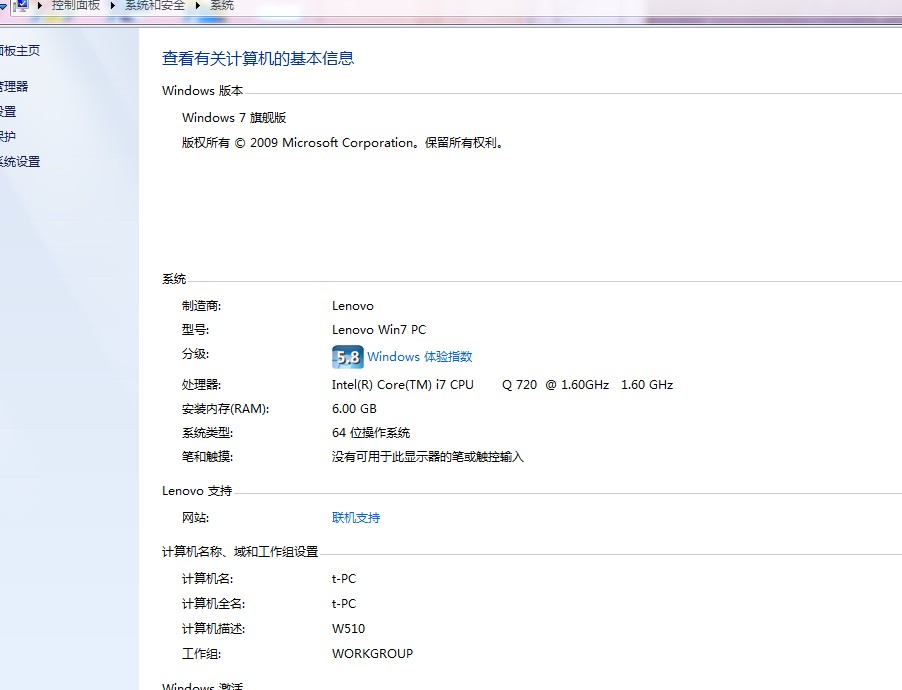Screen dimensions: 902x690
Task: Open the 系统和安全 breadcrumb item
Action: point(155,5)
